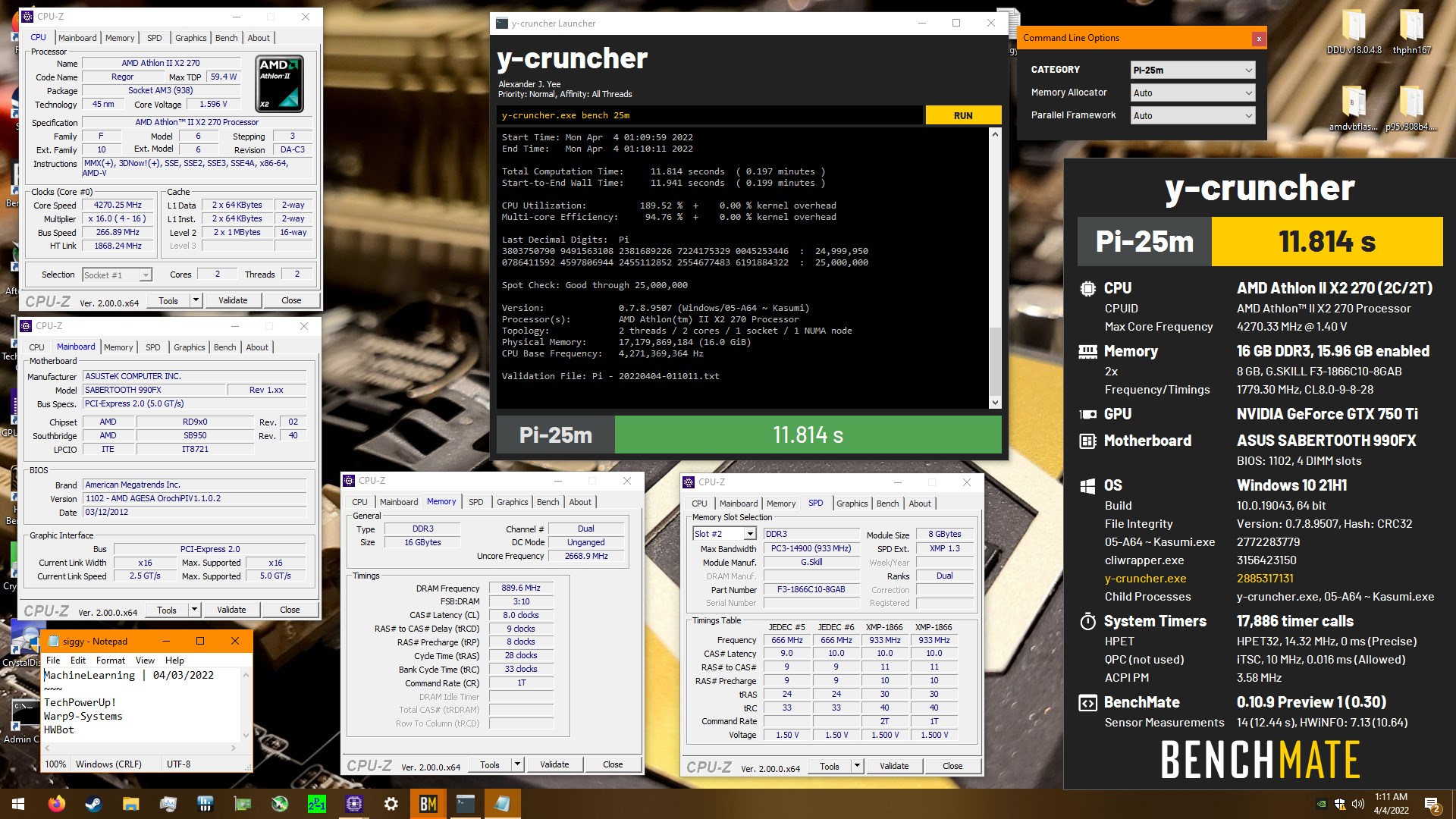Click the MachineLearning line in Notepad
The width and height of the screenshot is (1456, 819).
pyautogui.click(x=129, y=675)
